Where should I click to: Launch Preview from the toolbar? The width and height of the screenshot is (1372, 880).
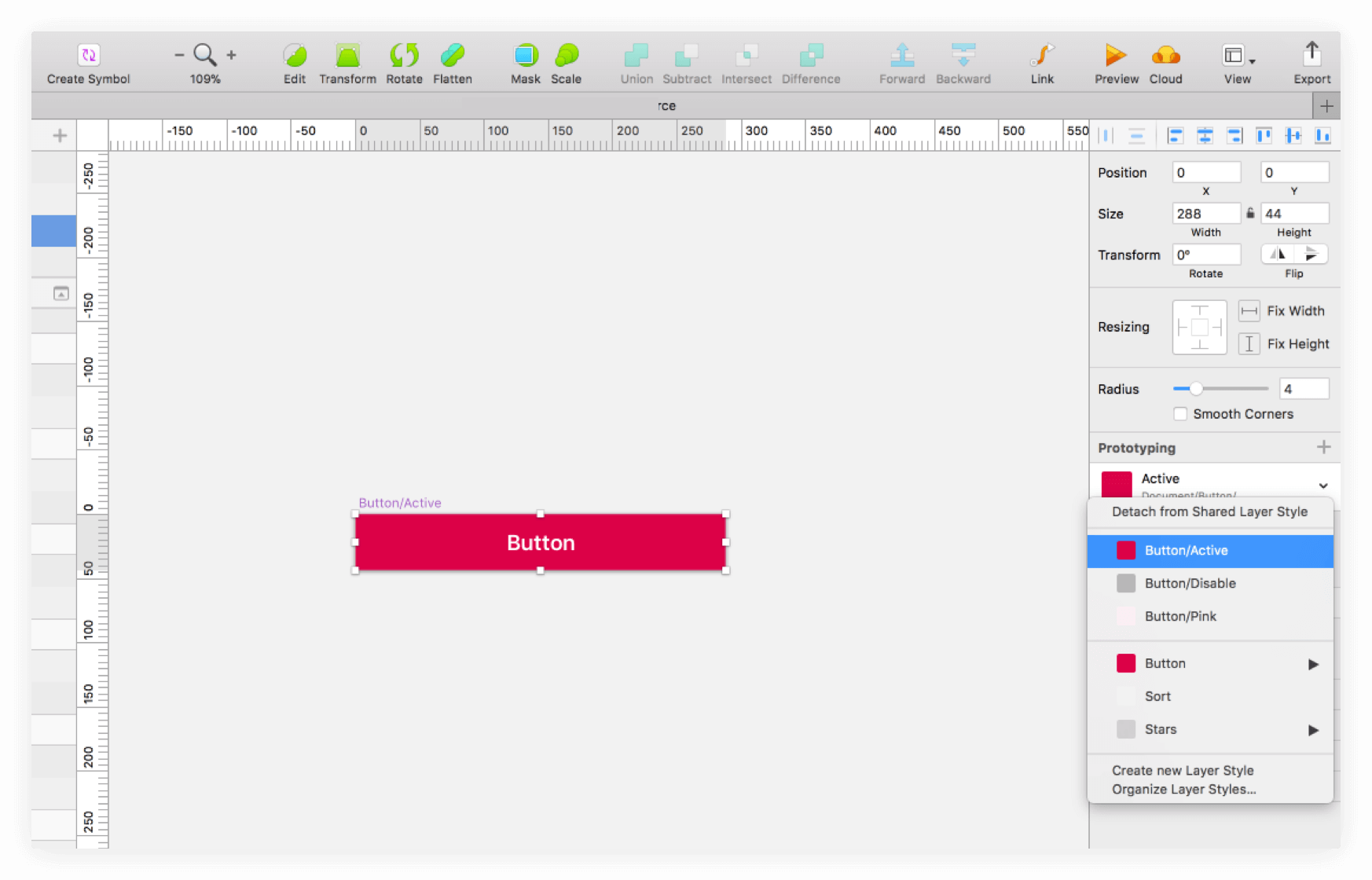(1116, 56)
